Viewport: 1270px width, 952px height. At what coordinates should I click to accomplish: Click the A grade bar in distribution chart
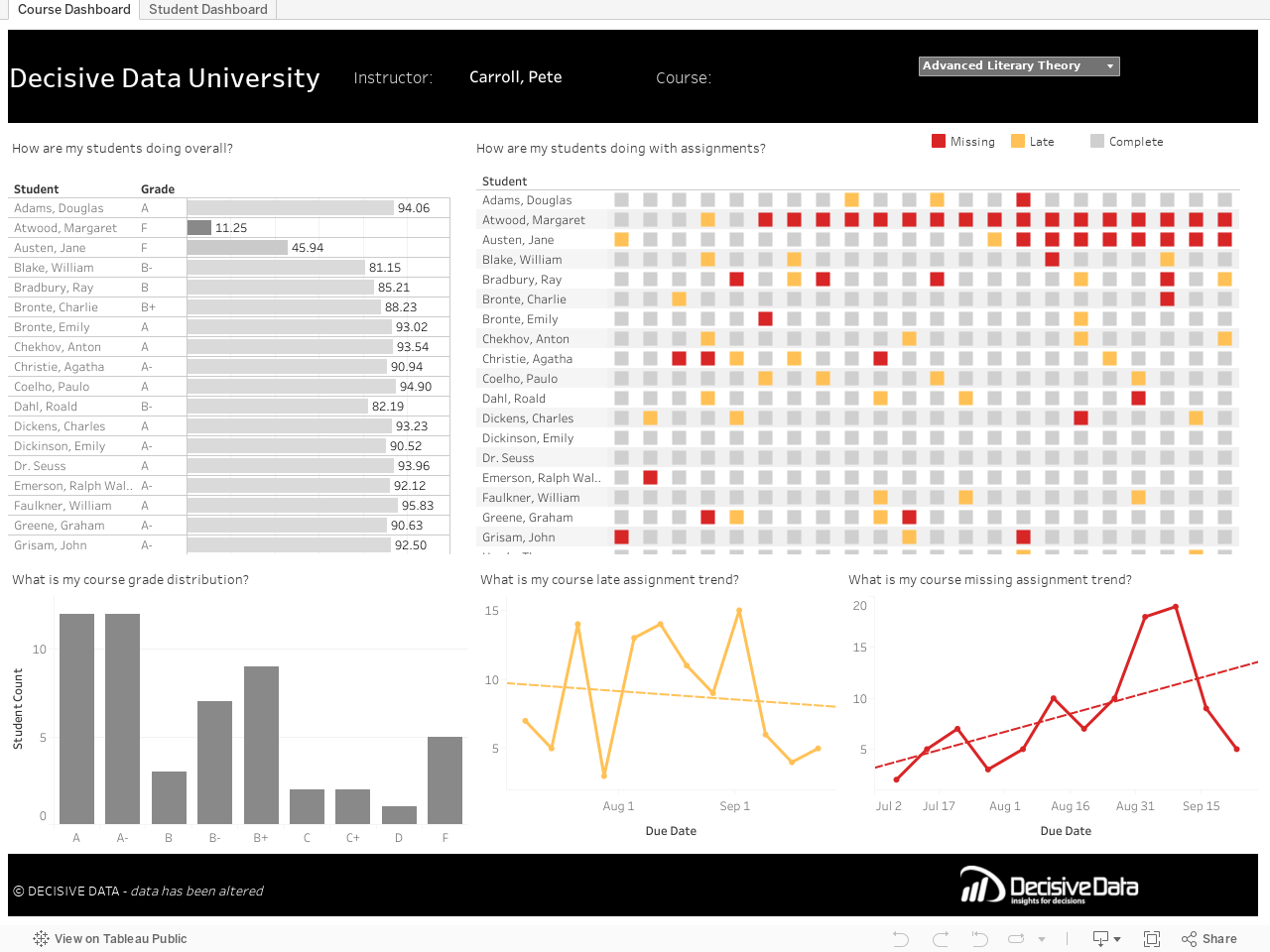click(x=76, y=719)
